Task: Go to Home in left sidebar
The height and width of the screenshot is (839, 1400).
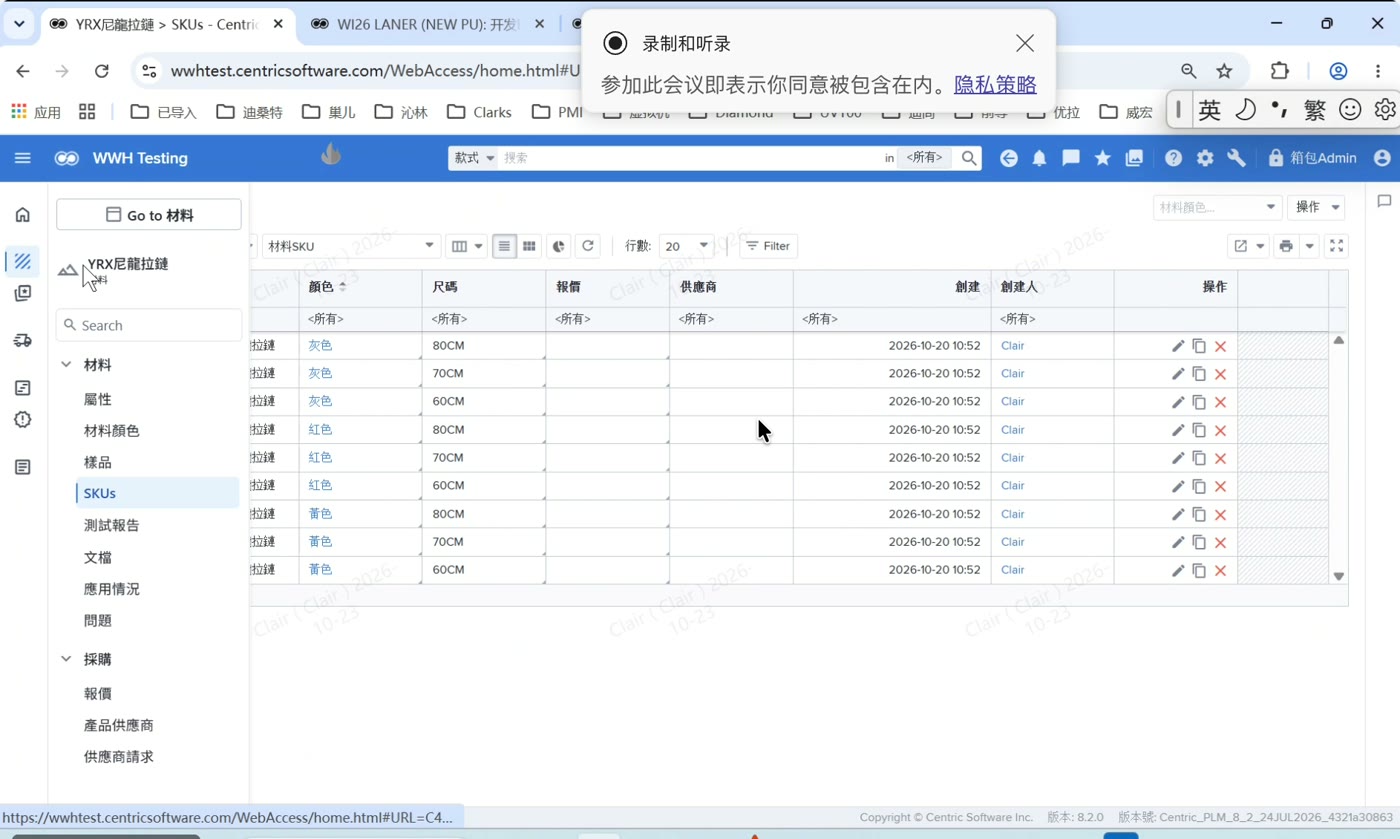Action: (x=23, y=214)
